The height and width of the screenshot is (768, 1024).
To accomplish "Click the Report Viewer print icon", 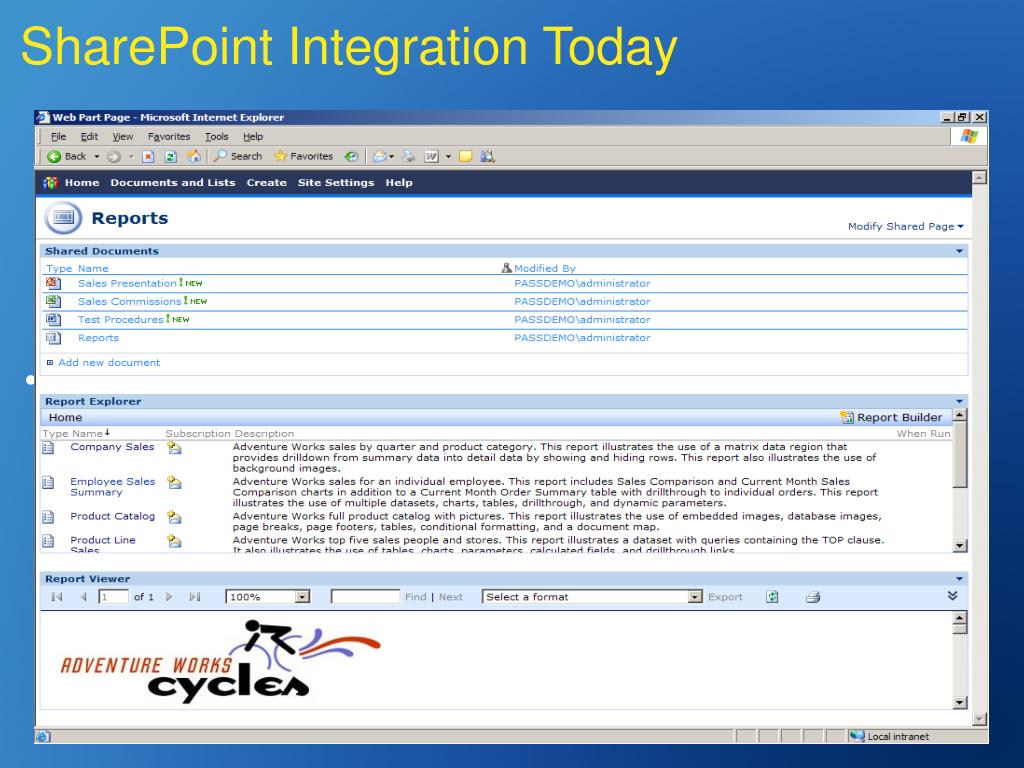I will [813, 597].
